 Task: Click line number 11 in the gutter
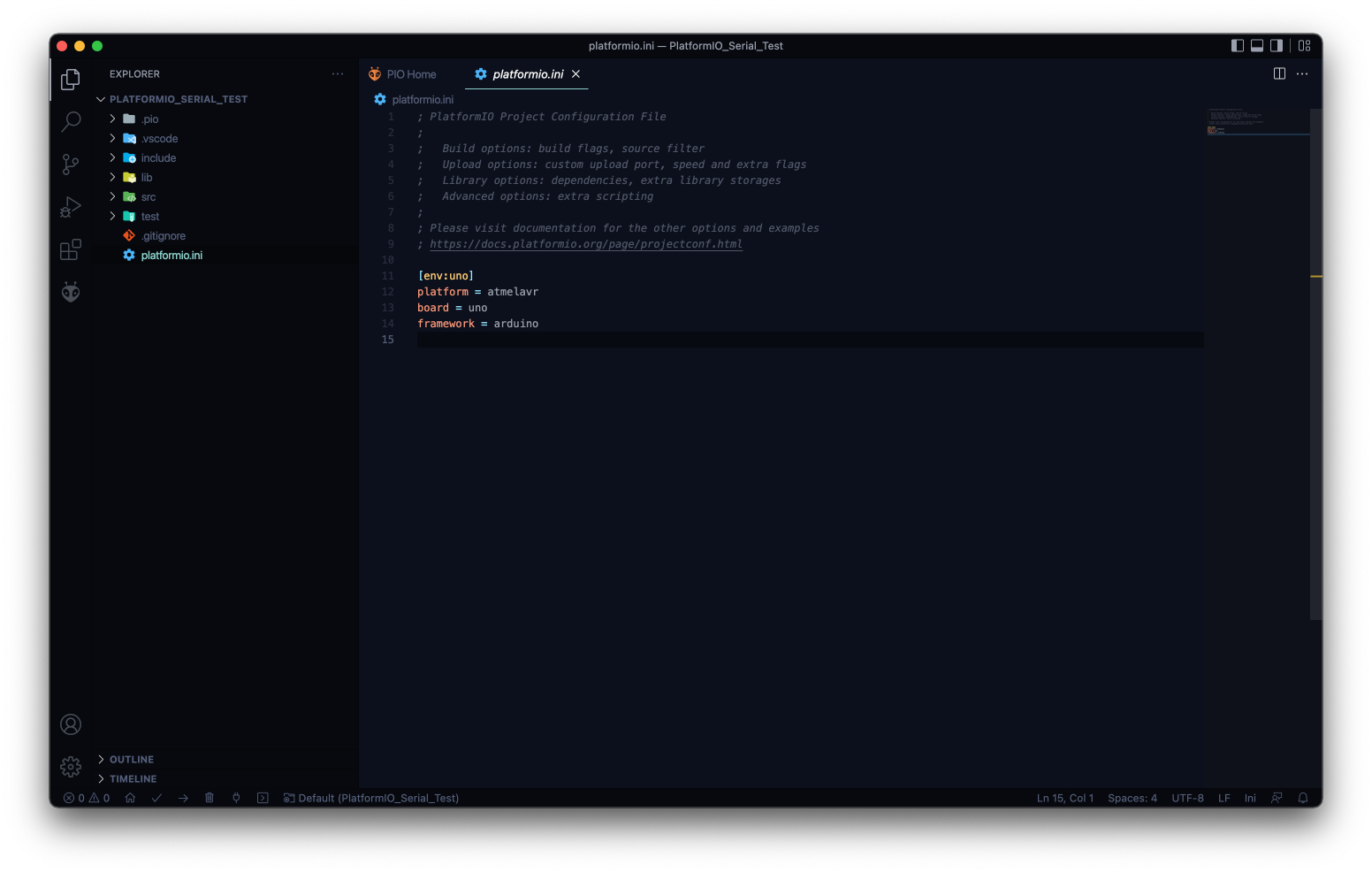point(387,276)
